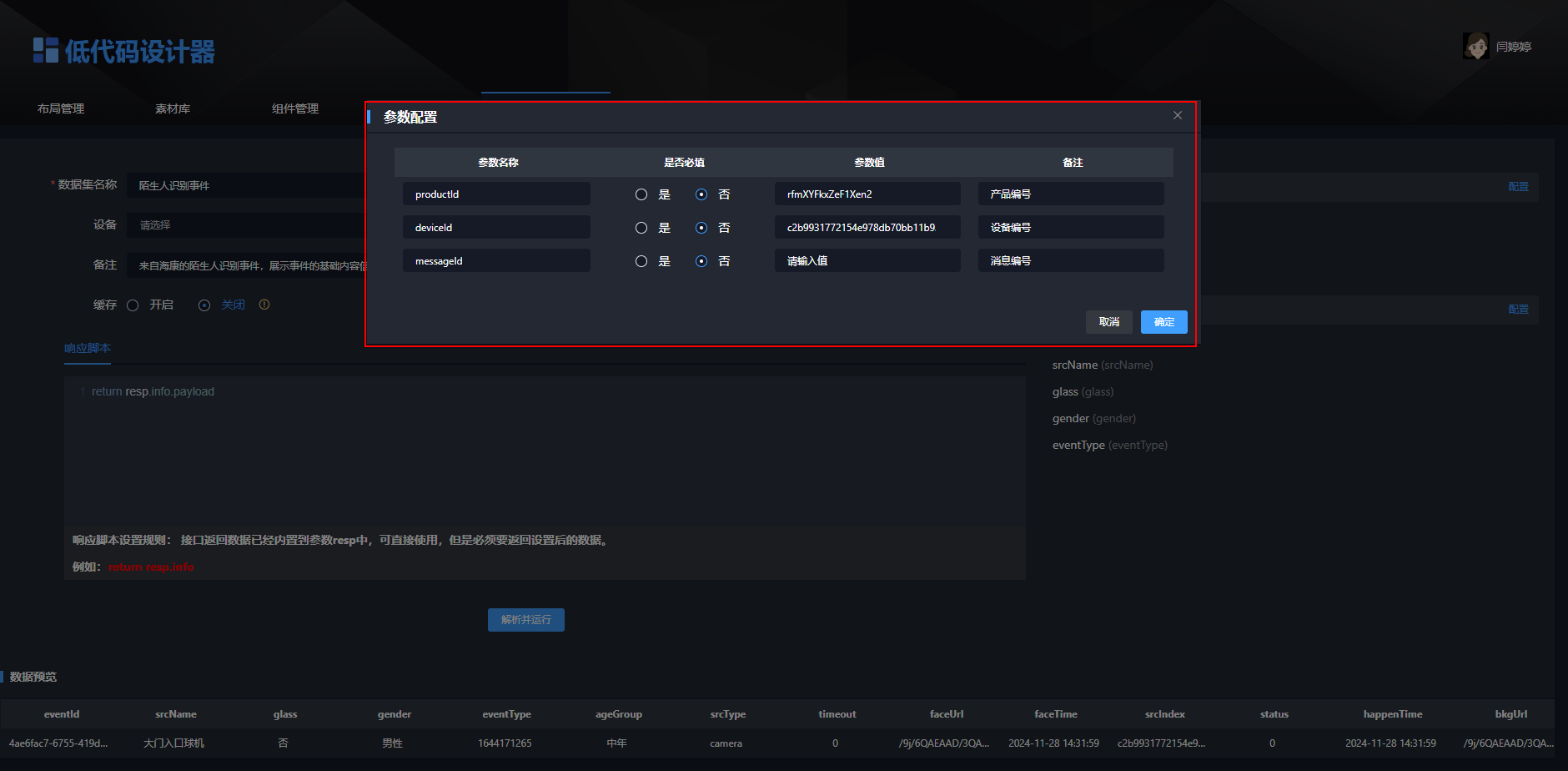Click the deviceId parameter name field
1568x771 pixels.
(x=497, y=227)
